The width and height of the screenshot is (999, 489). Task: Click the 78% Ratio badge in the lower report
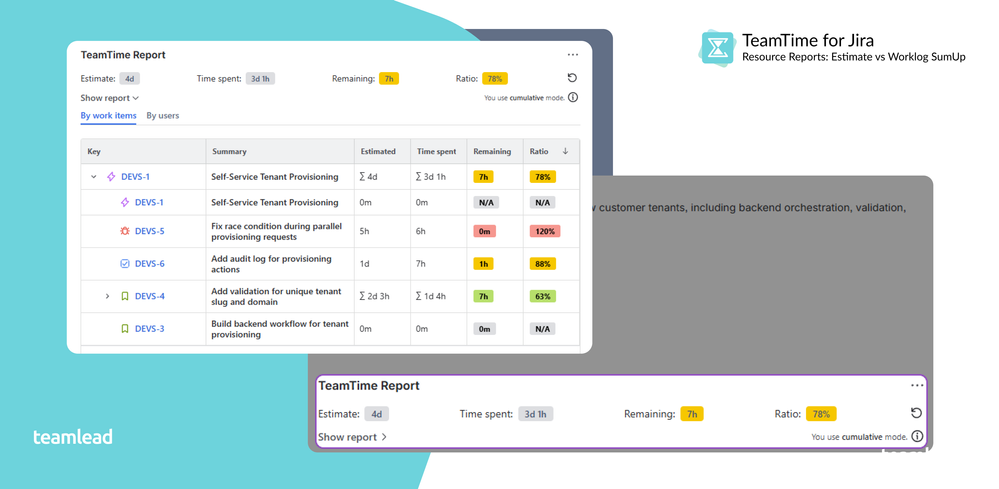(x=821, y=414)
